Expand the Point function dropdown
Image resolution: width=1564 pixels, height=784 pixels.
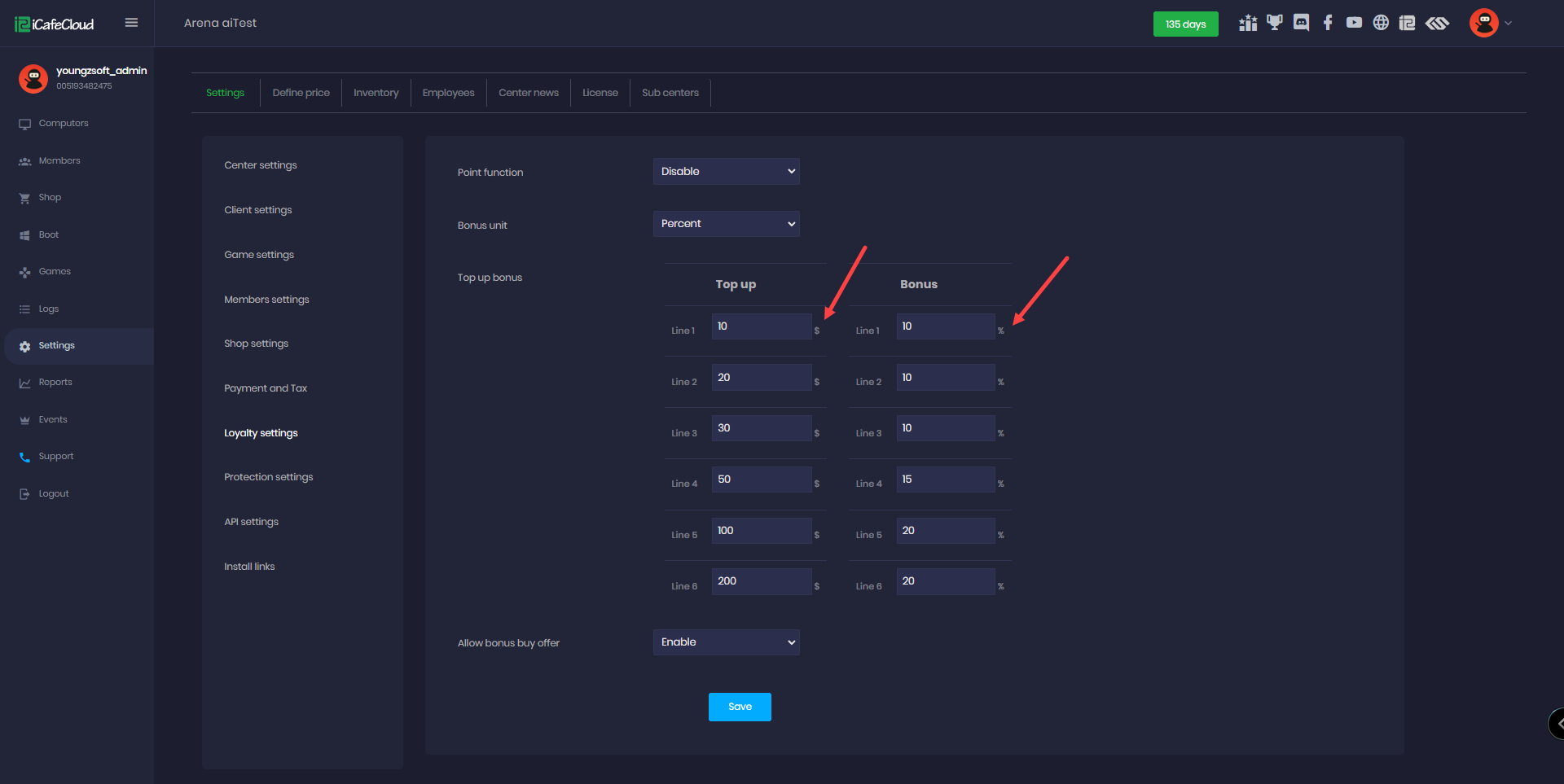point(726,172)
